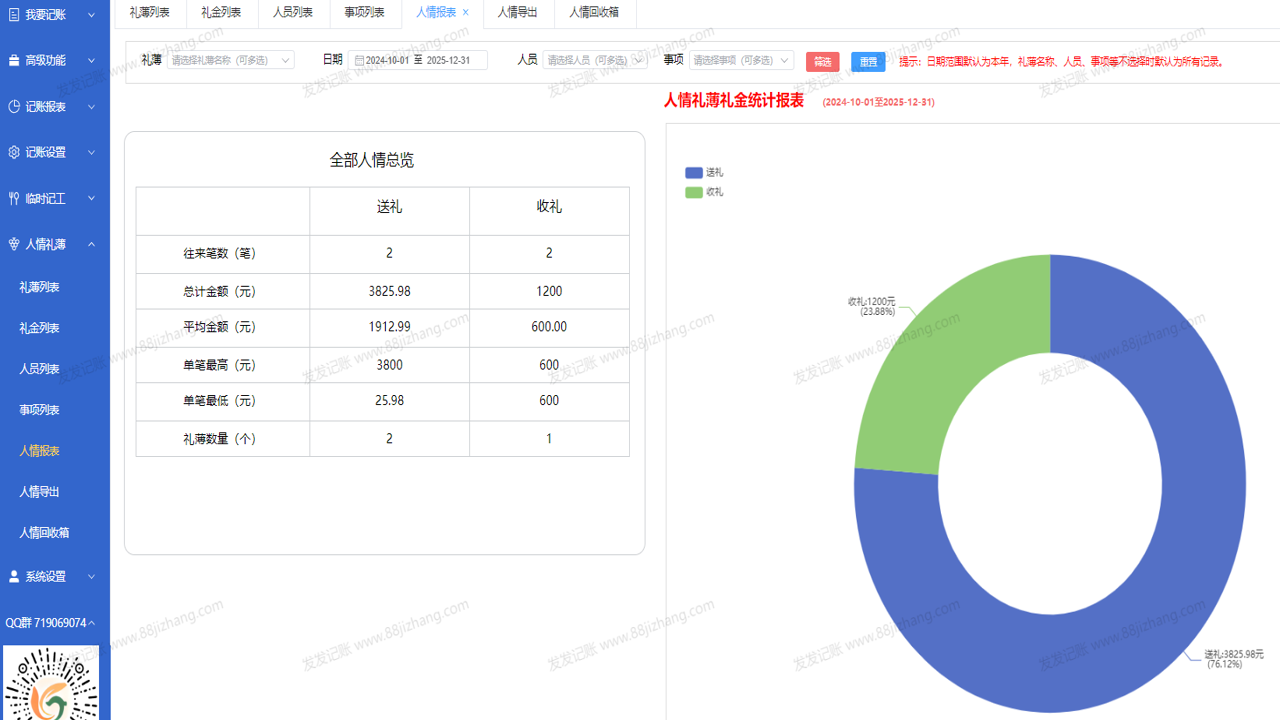The image size is (1280, 720).
Task: Click the 临时记工 fork icon in sidebar
Action: pyautogui.click(x=14, y=199)
